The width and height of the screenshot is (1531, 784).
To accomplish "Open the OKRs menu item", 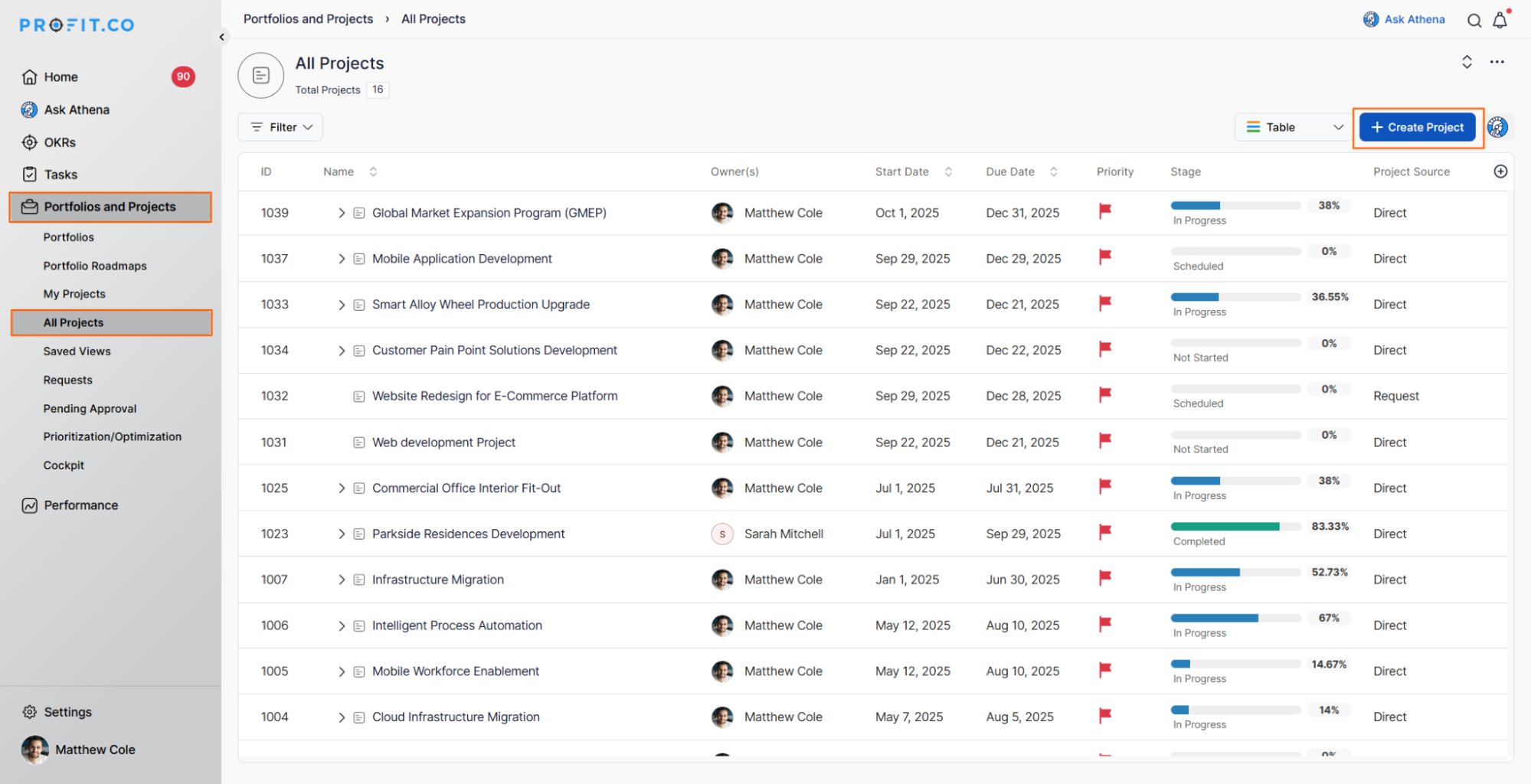I will point(60,142).
